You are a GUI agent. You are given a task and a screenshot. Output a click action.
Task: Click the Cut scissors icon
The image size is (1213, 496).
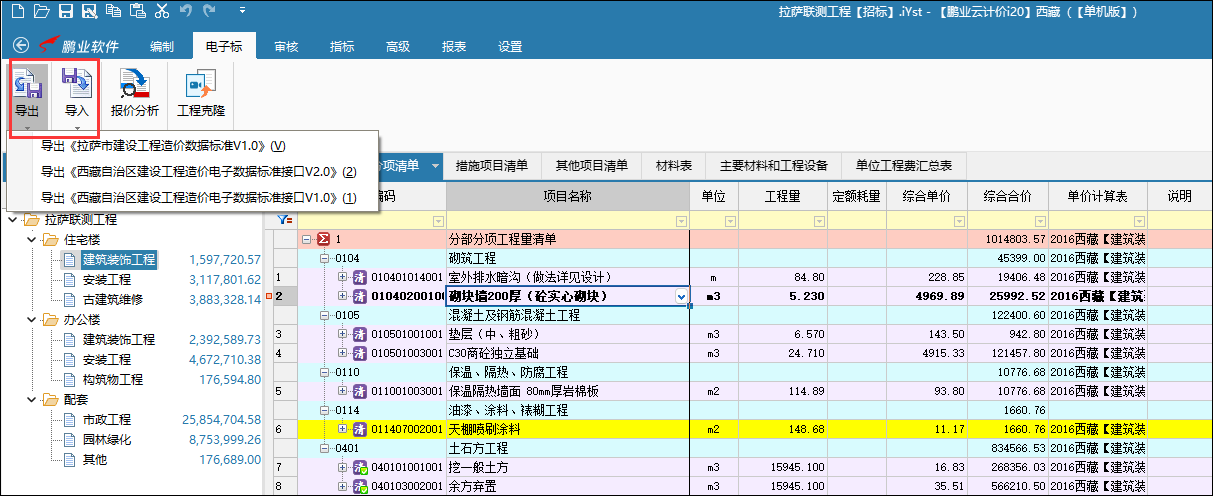(x=163, y=11)
